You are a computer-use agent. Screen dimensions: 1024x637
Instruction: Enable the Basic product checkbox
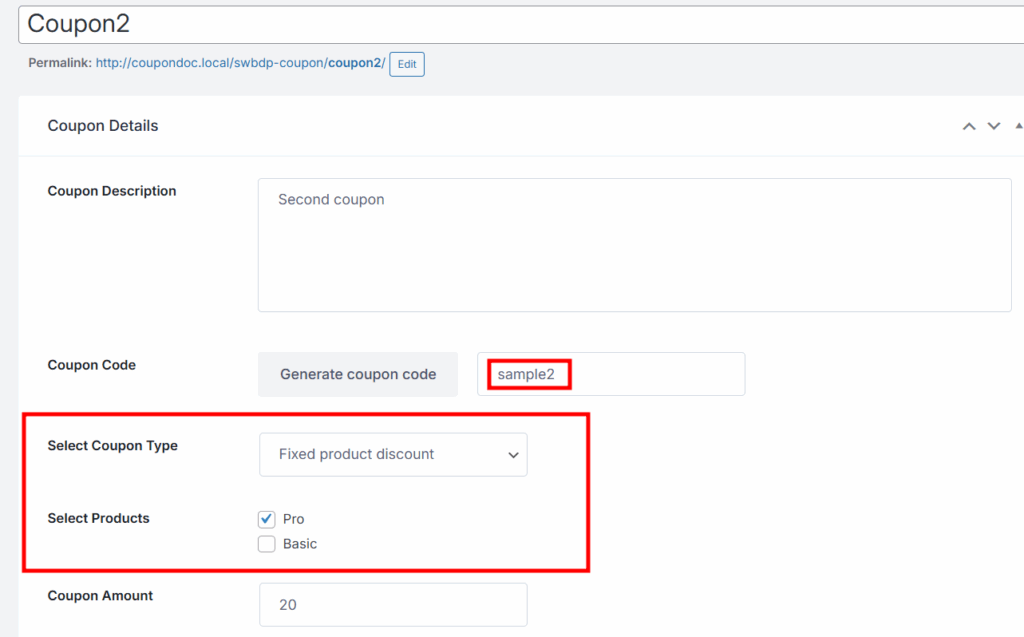267,544
